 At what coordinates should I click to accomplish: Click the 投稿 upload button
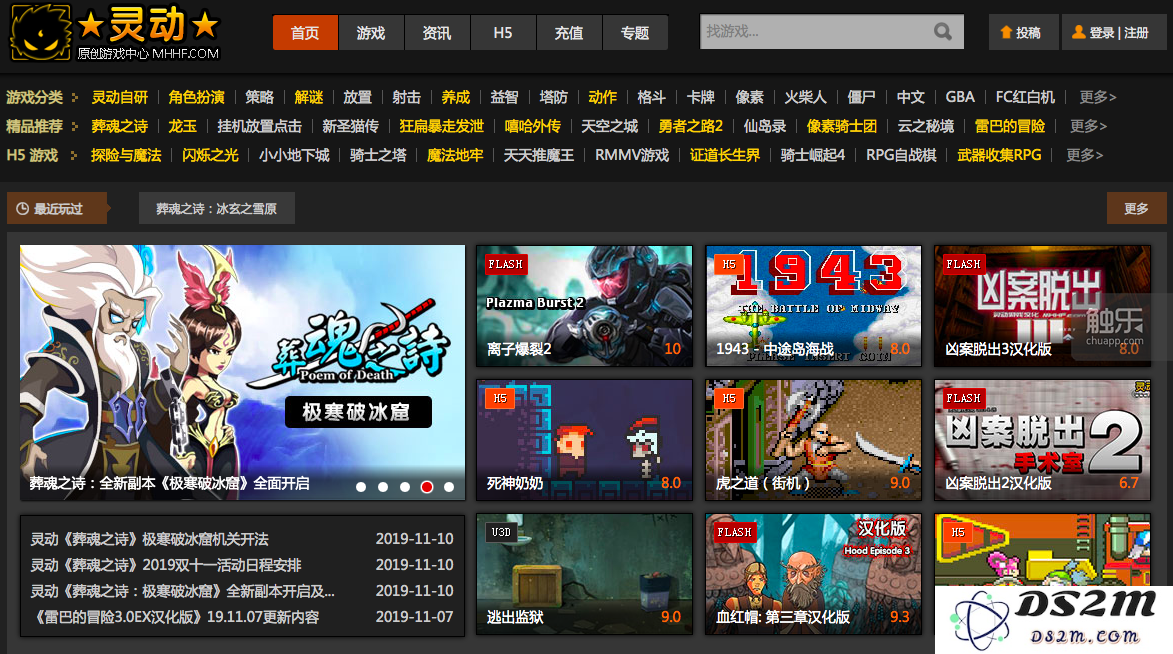[x=1023, y=32]
